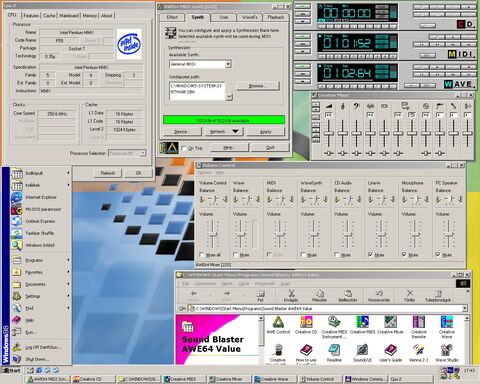This screenshot has width=480, height=384.
Task: Open the Vienna 2.1 shortcut icon
Action: [418, 350]
